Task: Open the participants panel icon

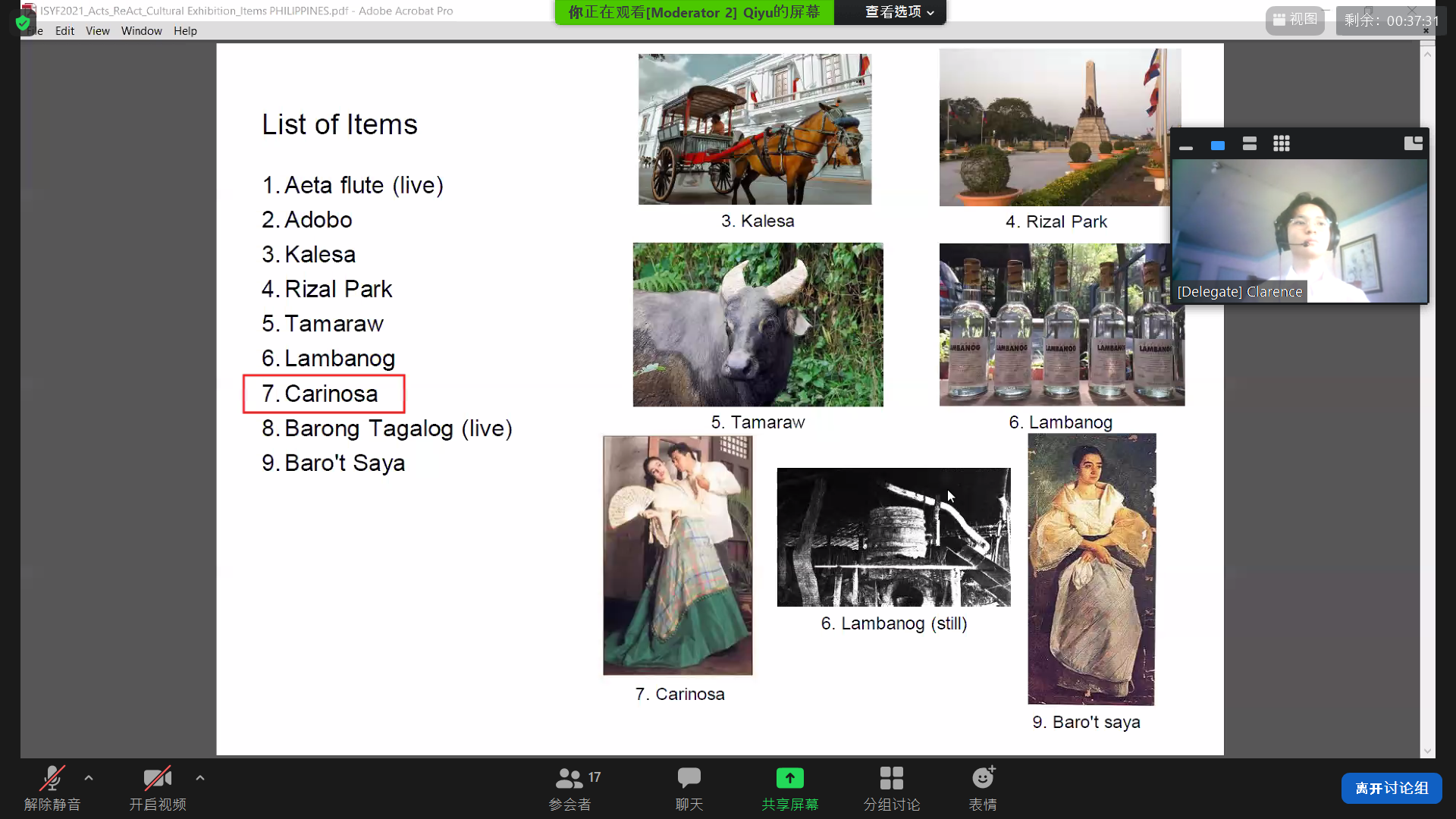Action: coord(570,778)
